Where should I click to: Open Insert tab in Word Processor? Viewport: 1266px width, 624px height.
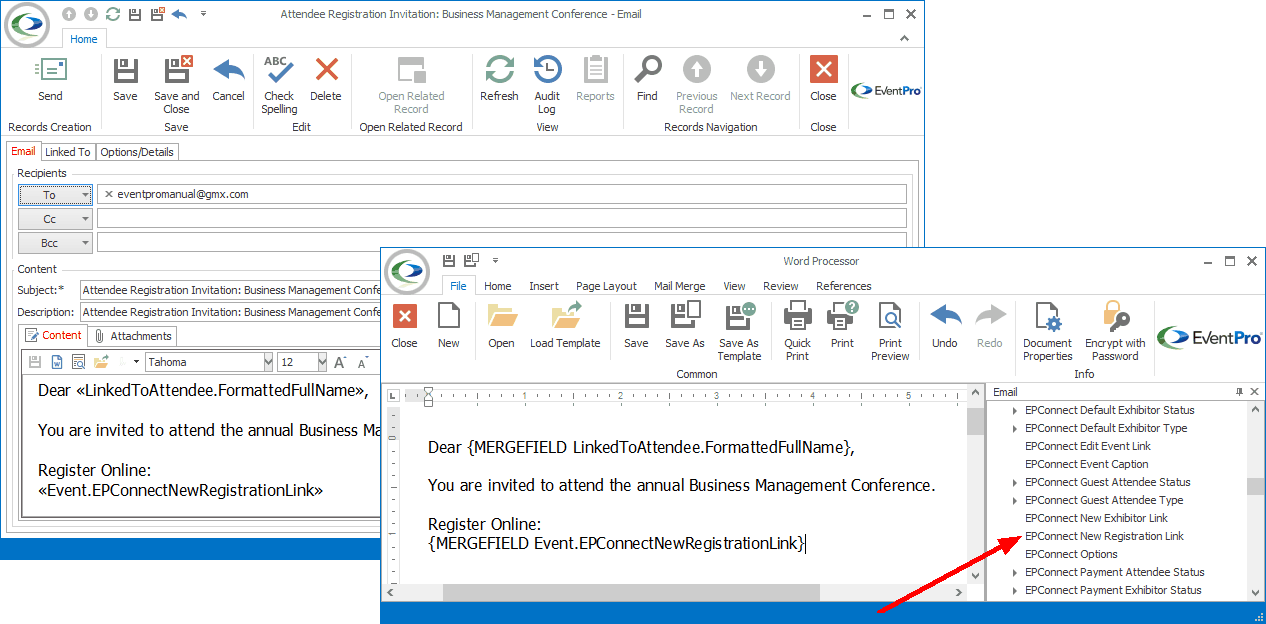pos(544,286)
